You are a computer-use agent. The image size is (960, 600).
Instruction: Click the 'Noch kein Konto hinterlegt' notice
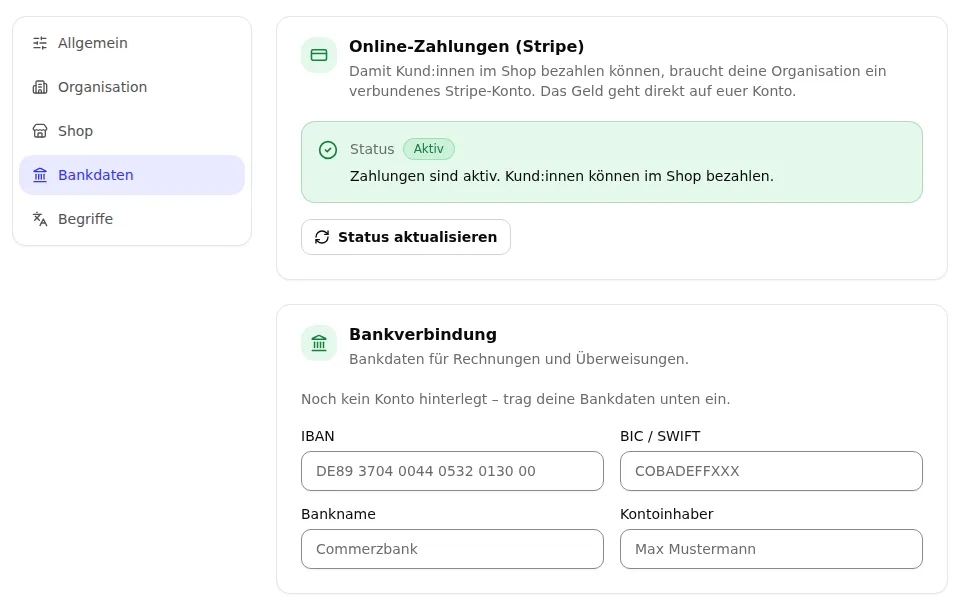[x=516, y=399]
